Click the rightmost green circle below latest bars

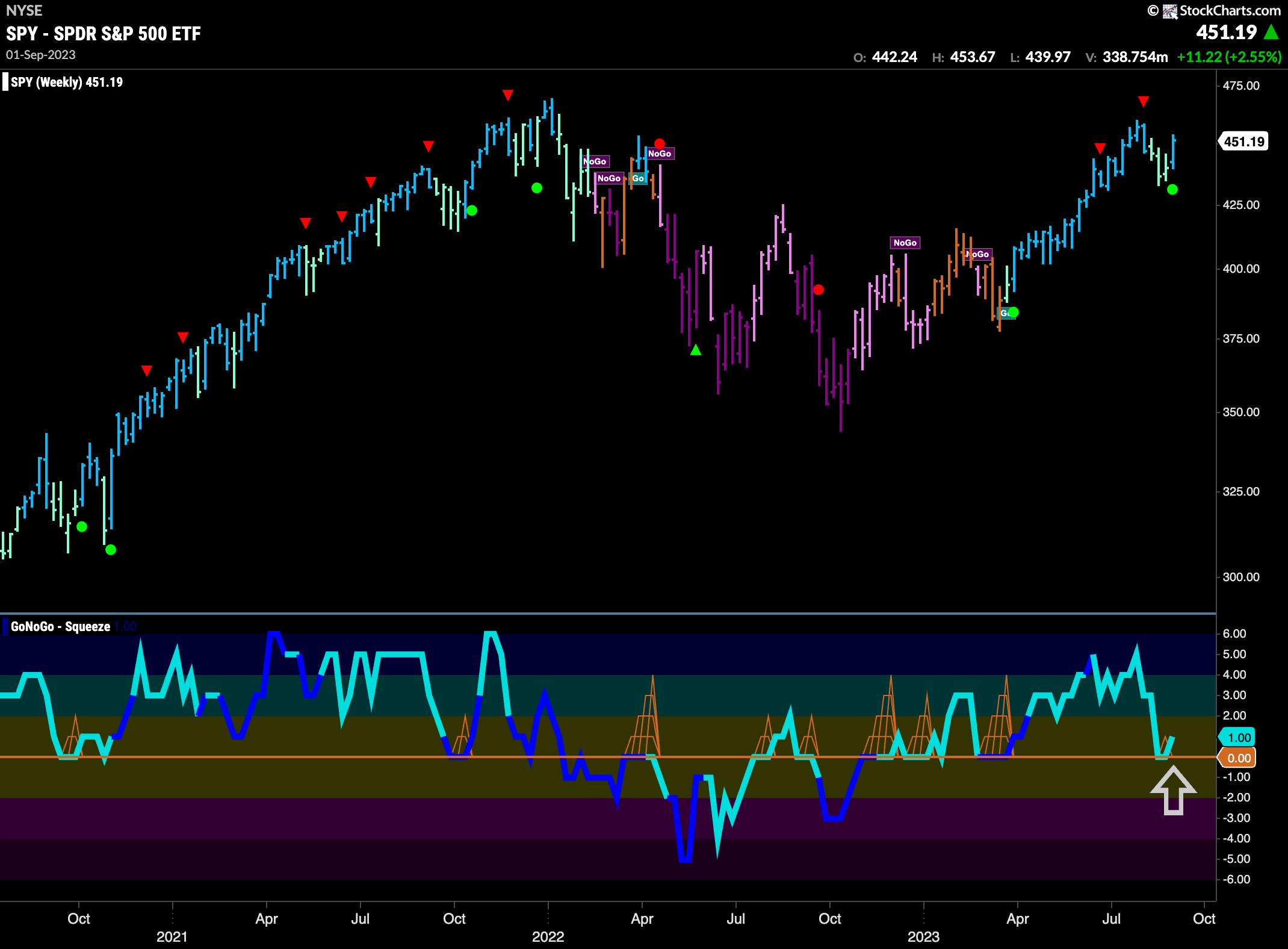[x=1172, y=190]
